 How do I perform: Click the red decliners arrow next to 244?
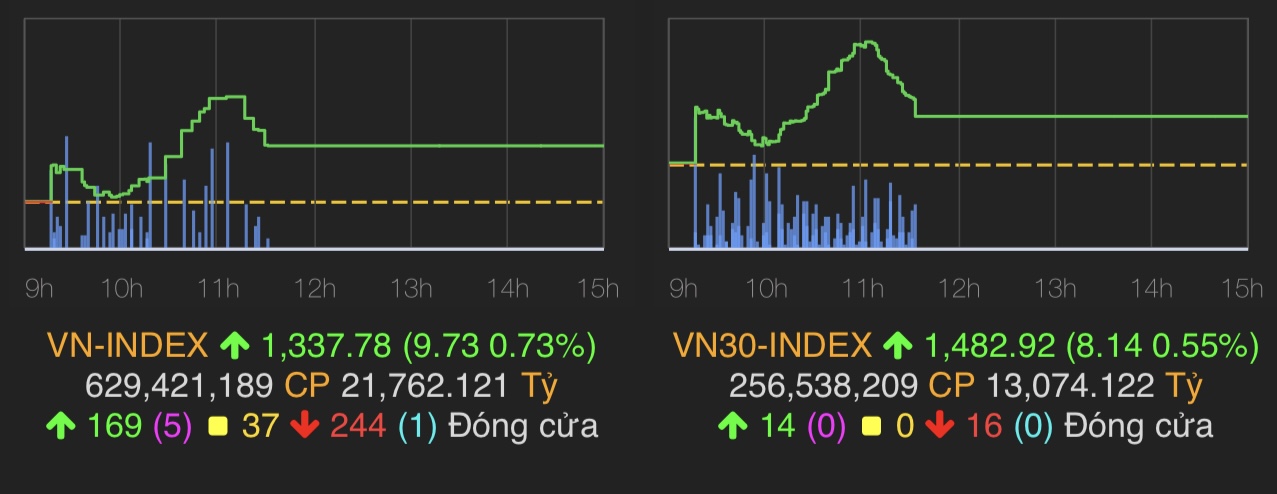point(304,427)
